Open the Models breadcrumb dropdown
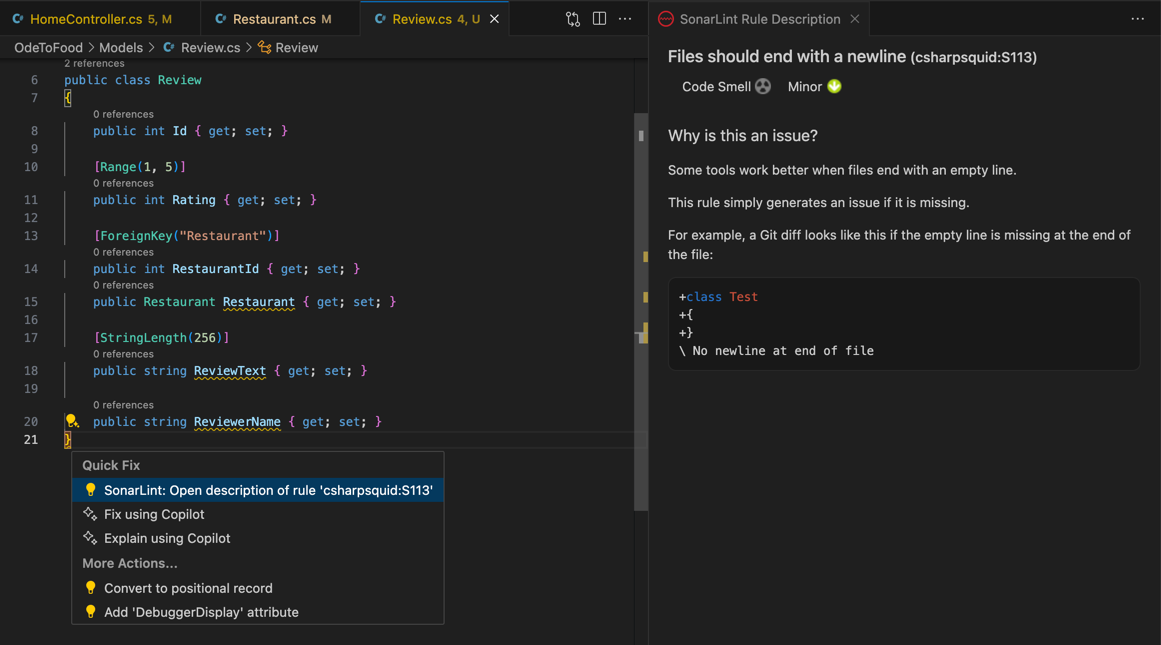Image resolution: width=1161 pixels, height=645 pixels. tap(122, 47)
